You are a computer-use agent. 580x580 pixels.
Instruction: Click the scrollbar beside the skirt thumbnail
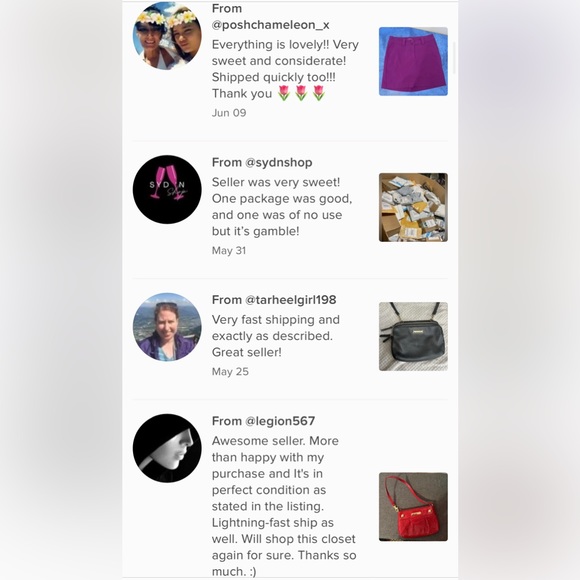coord(453,58)
